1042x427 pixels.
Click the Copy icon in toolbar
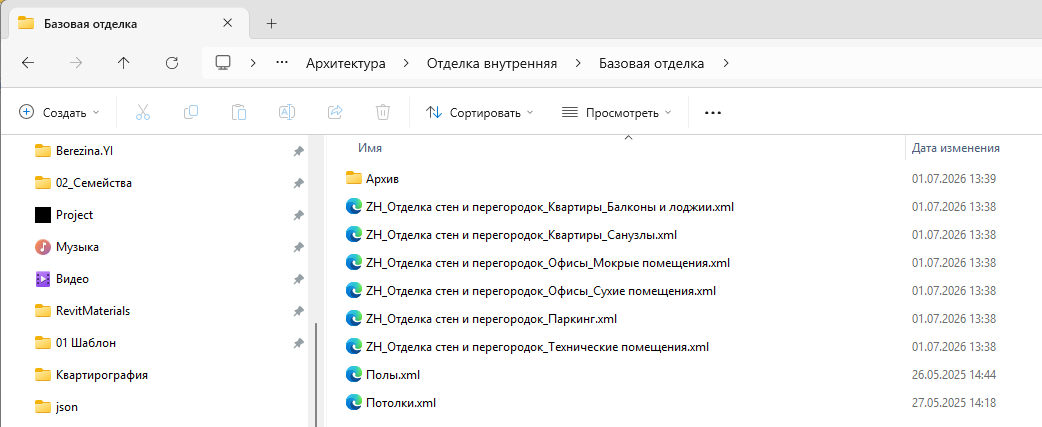tap(191, 112)
